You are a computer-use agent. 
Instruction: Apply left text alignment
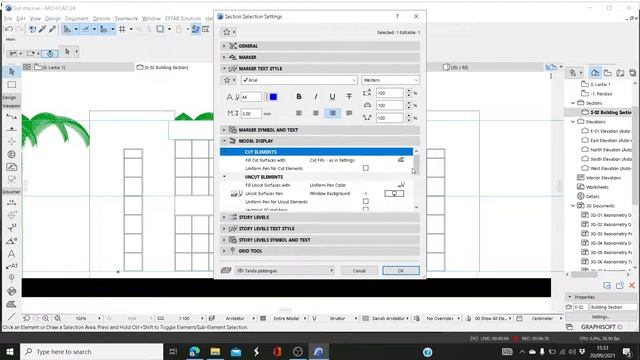point(299,113)
